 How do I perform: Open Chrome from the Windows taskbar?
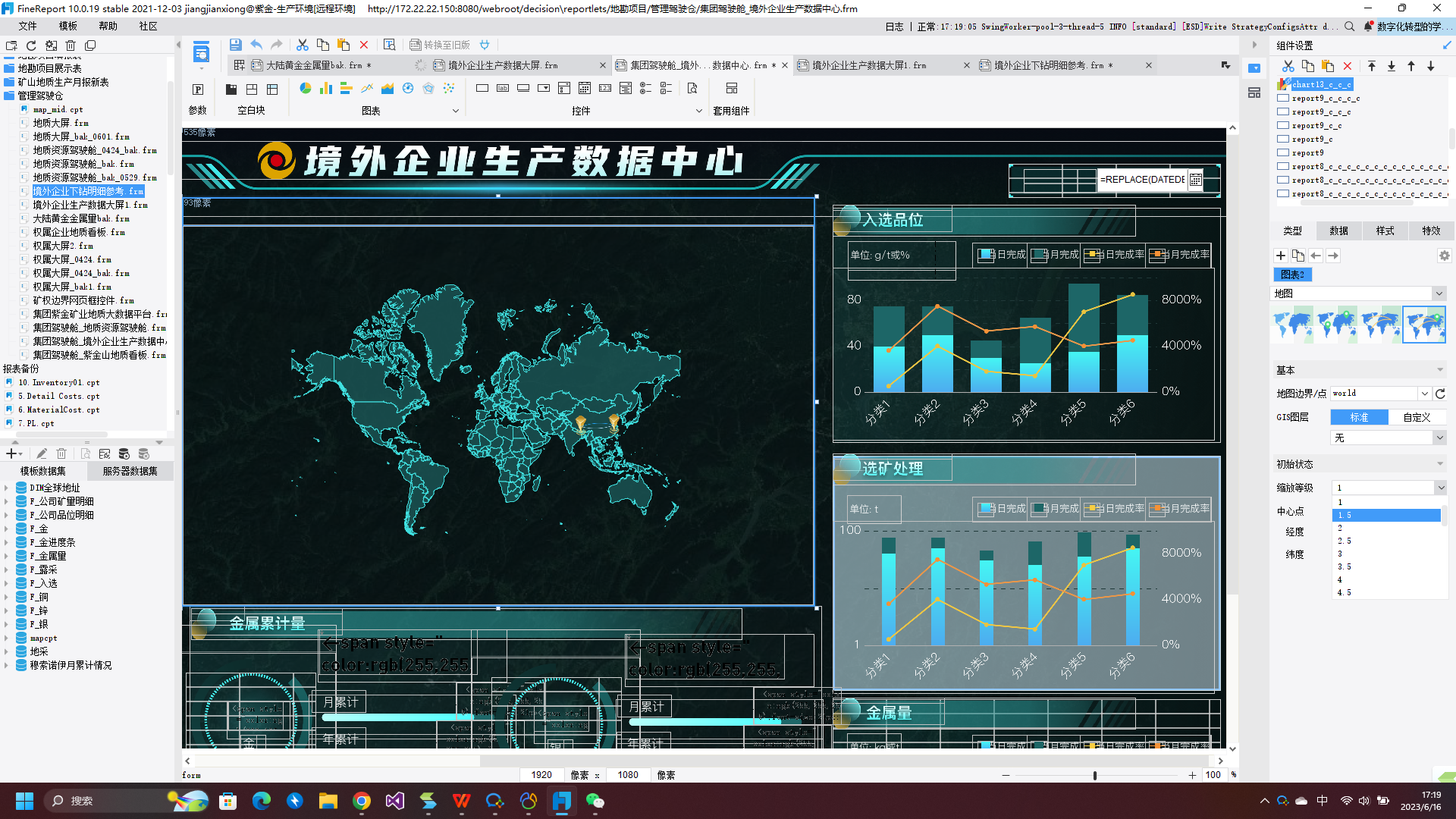pyautogui.click(x=362, y=801)
